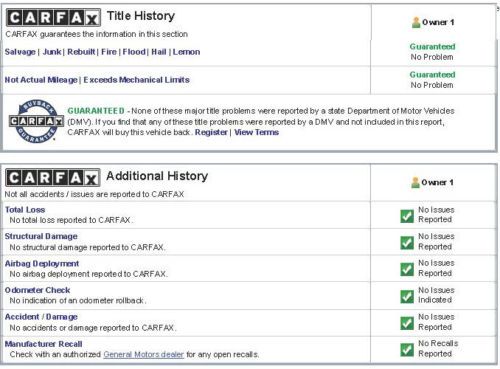Image resolution: width=500 pixels, height=369 pixels.
Task: Click the green checkmark in the Manufacturer Recall row
Action: (407, 350)
